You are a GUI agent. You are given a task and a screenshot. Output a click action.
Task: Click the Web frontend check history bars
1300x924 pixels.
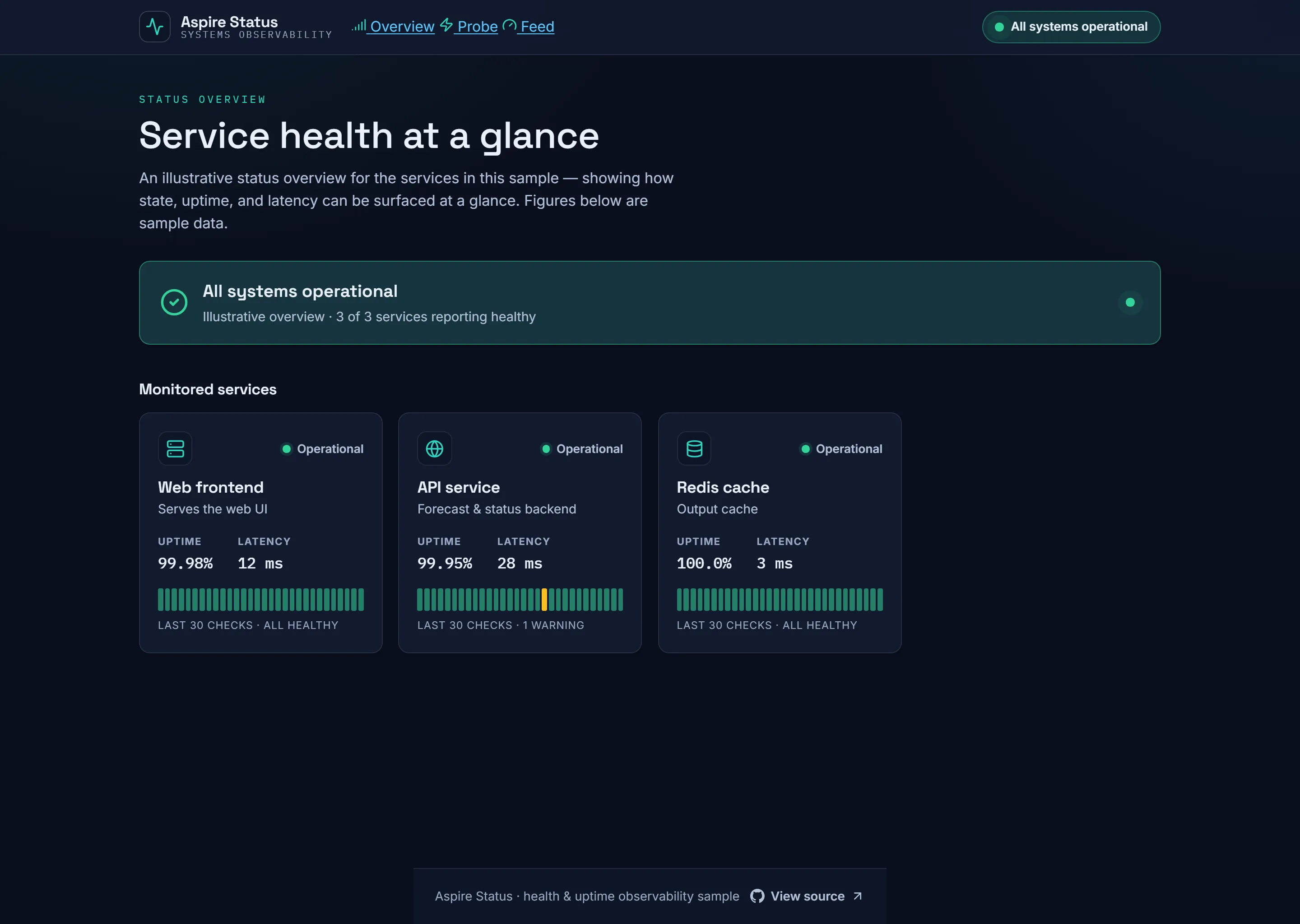(261, 600)
